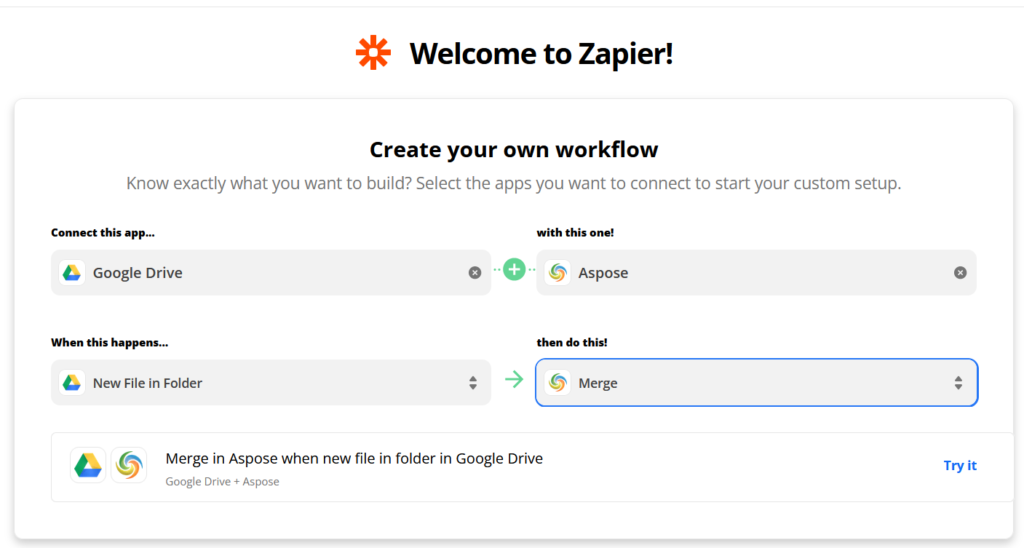This screenshot has height=548, width=1024.
Task: Open the 'Merge in Aspose when new file' workflow
Action: click(354, 459)
